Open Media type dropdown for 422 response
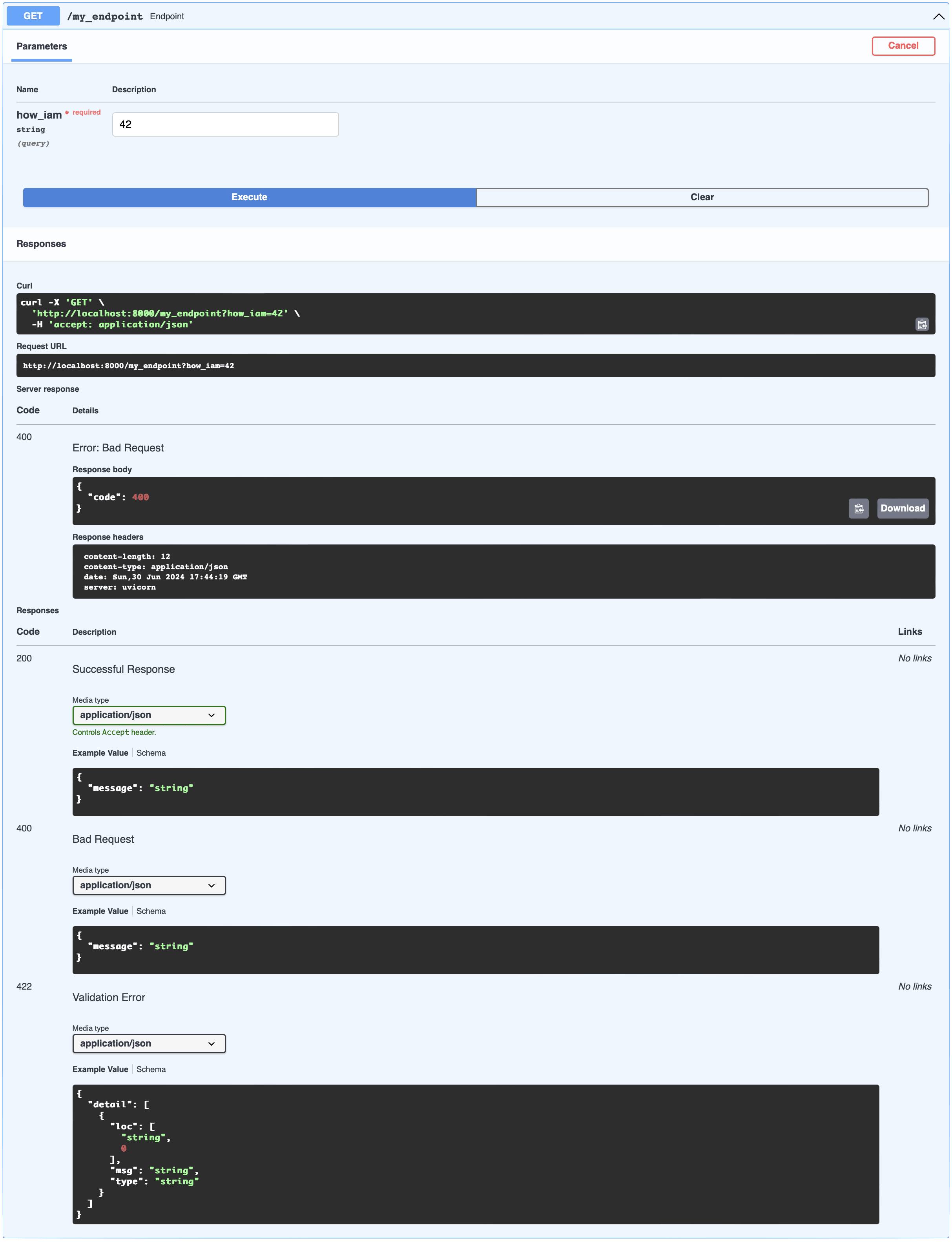This screenshot has width=952, height=1242. (149, 1044)
